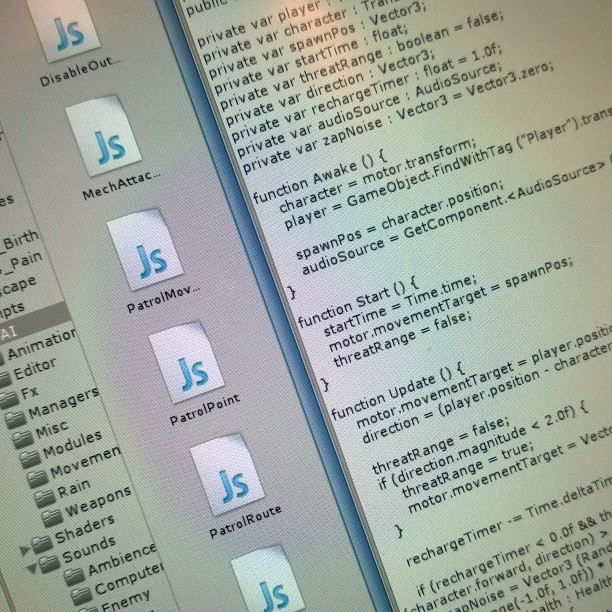Select the tree row ending in 'ipts'
The width and height of the screenshot is (612, 612).
click(12, 309)
